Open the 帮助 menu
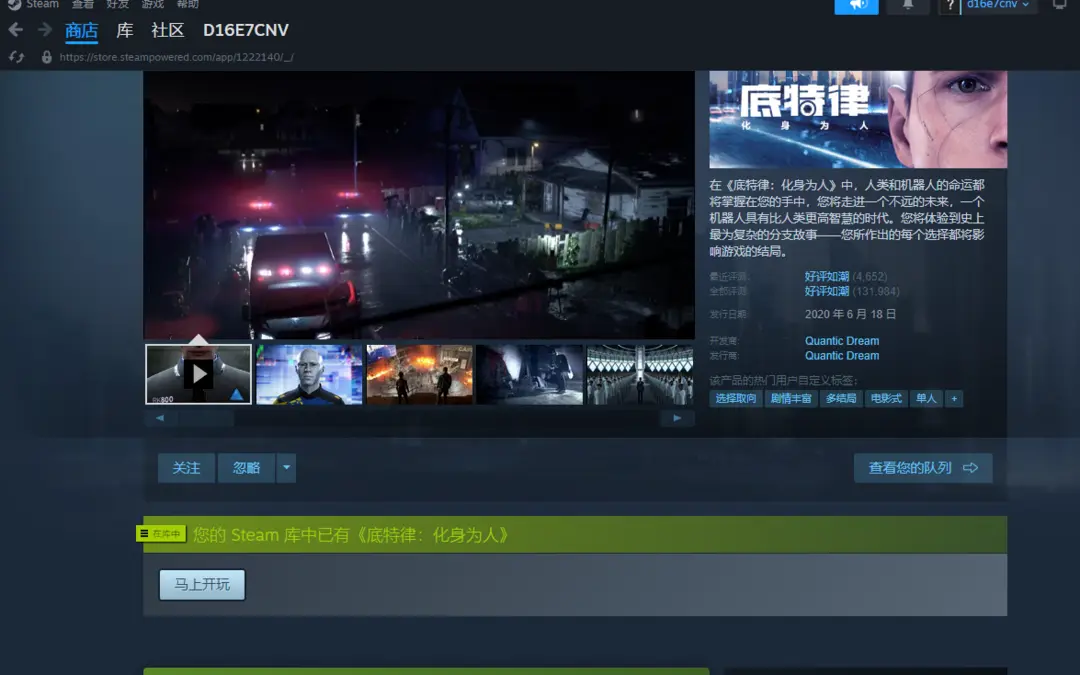 click(x=188, y=4)
